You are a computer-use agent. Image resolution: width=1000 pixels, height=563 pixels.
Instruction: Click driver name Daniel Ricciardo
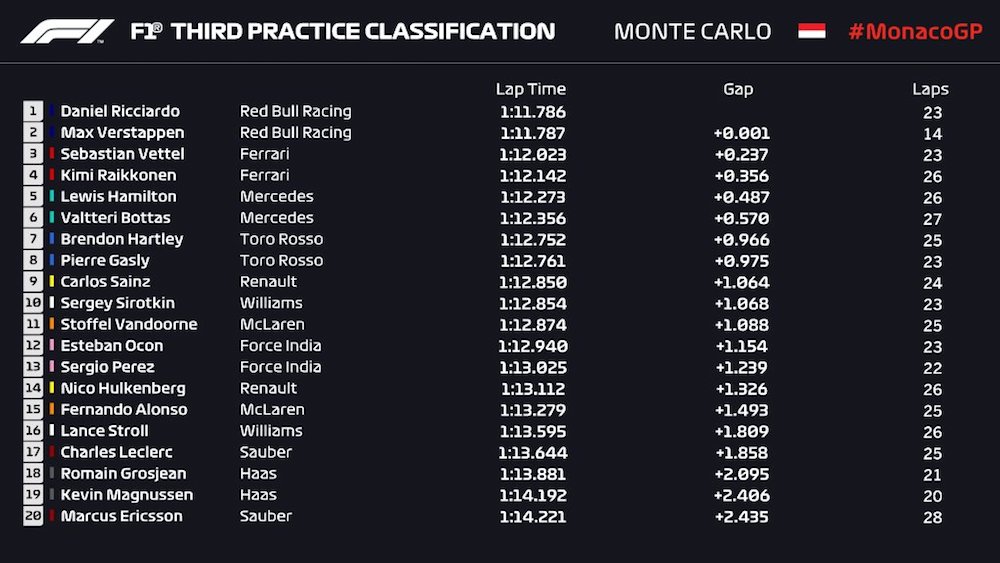tap(120, 111)
